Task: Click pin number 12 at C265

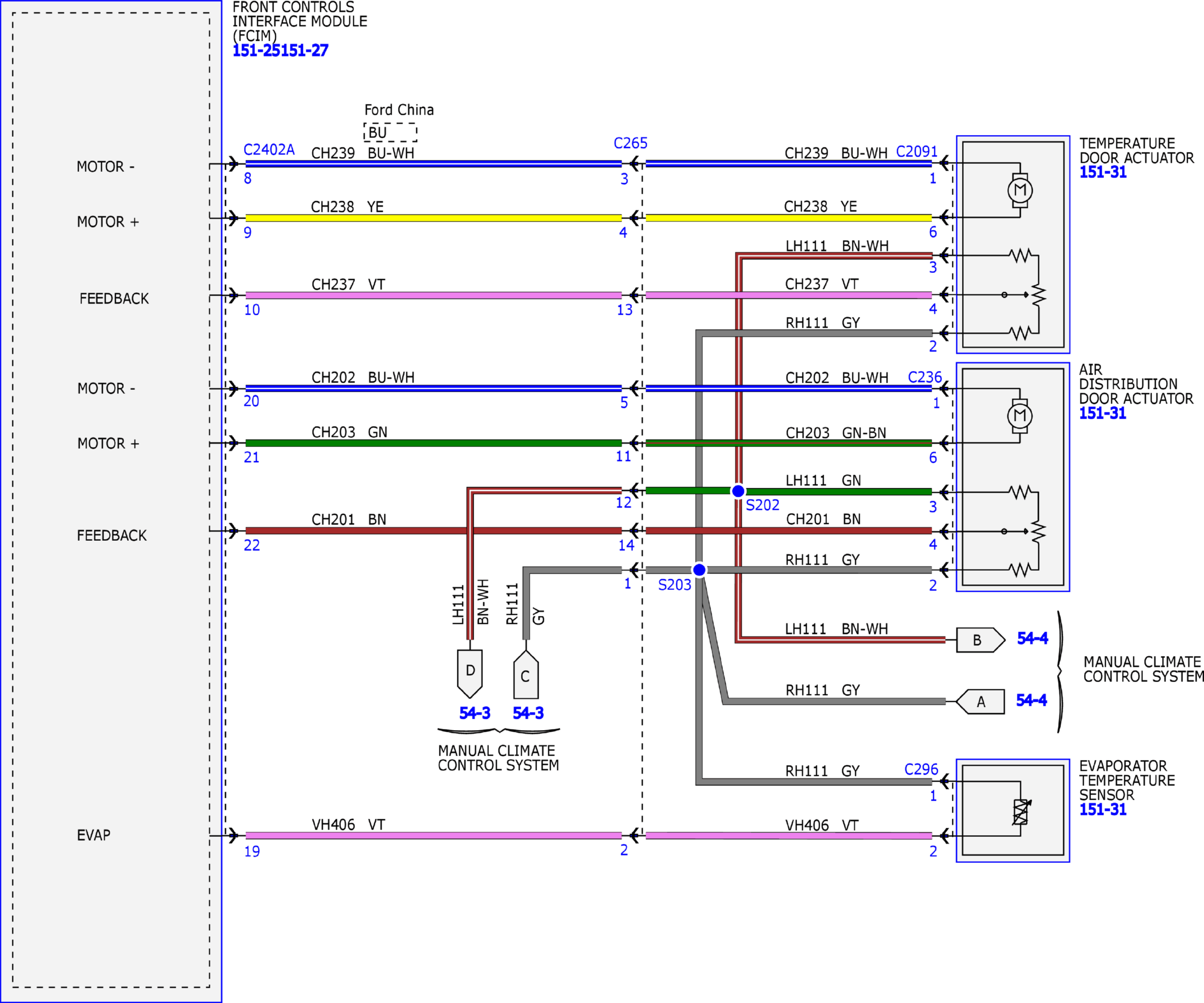Action: (624, 503)
